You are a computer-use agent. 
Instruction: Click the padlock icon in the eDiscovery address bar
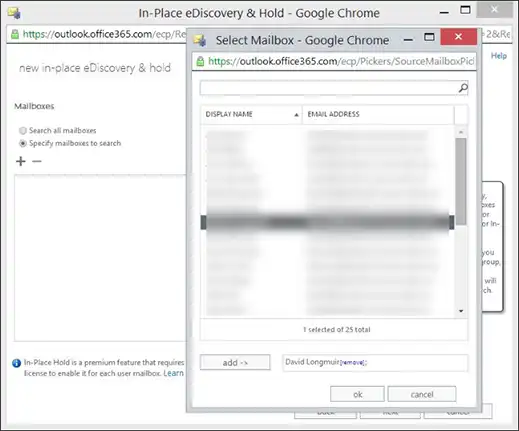(15, 34)
